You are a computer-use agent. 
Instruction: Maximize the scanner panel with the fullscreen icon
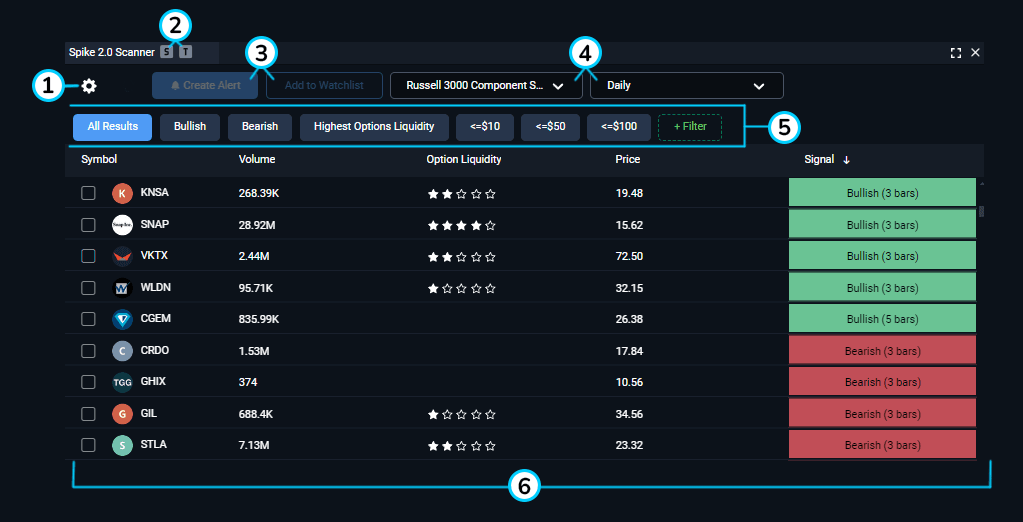(x=956, y=53)
